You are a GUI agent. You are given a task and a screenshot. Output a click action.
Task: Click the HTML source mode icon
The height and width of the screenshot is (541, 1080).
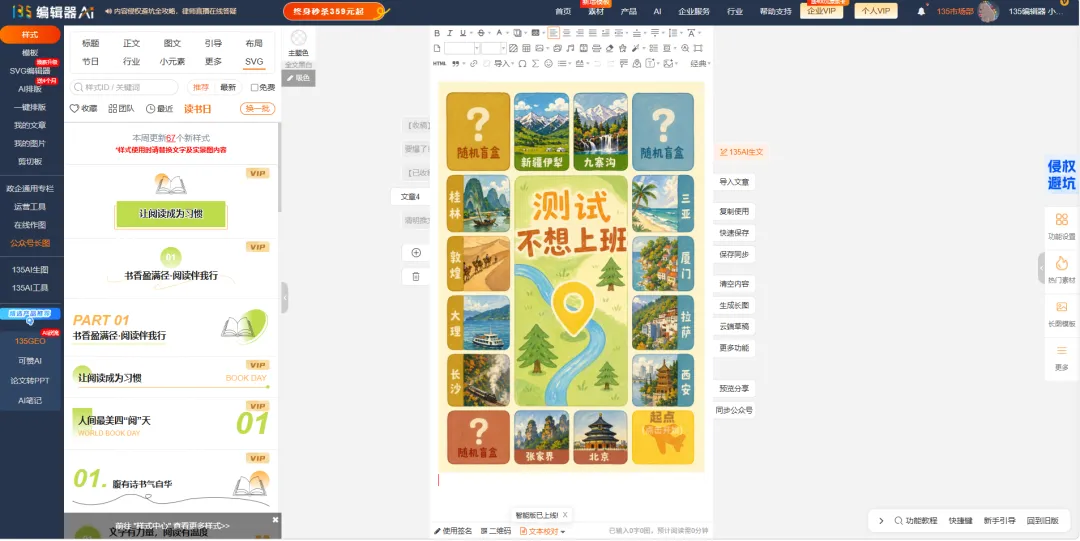[439, 63]
